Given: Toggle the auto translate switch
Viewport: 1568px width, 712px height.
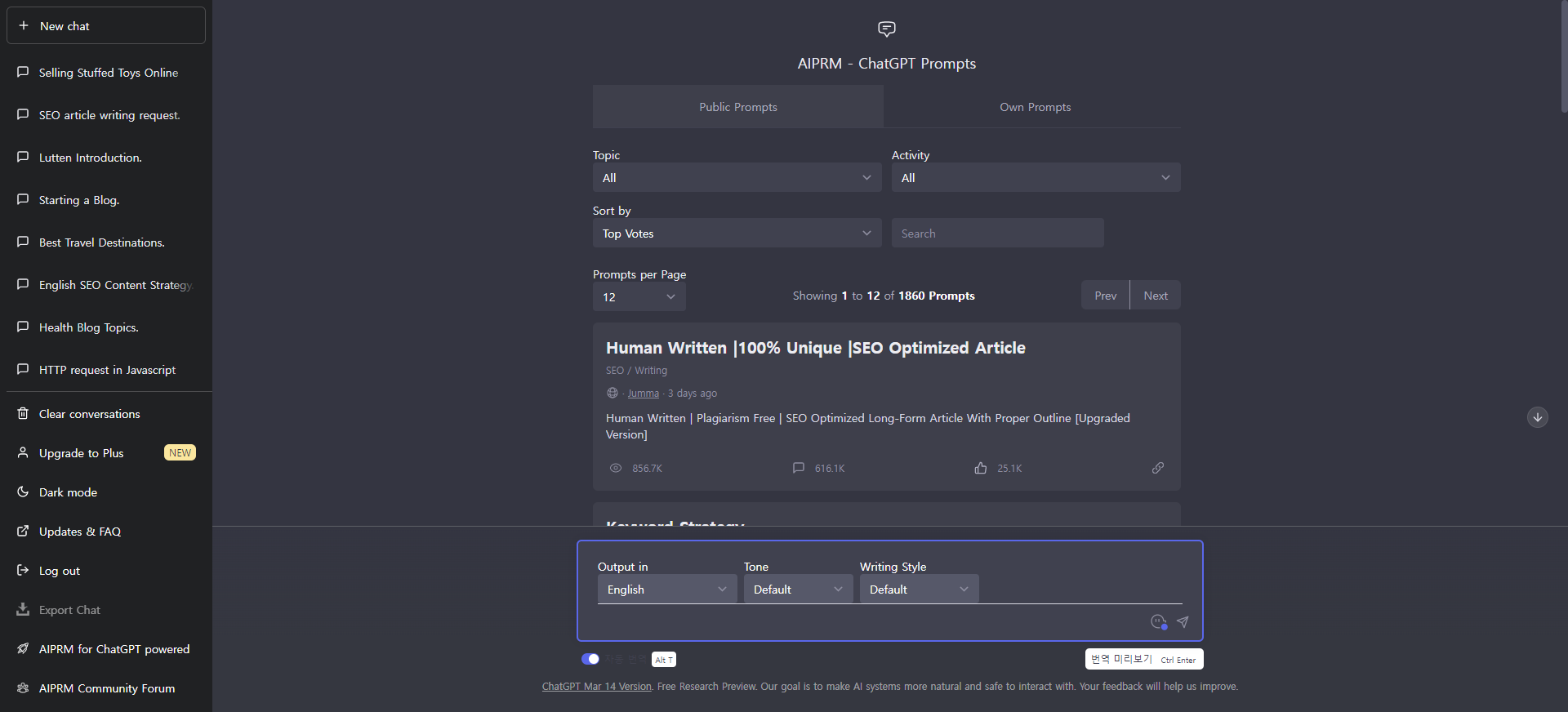Looking at the screenshot, I should [x=590, y=659].
